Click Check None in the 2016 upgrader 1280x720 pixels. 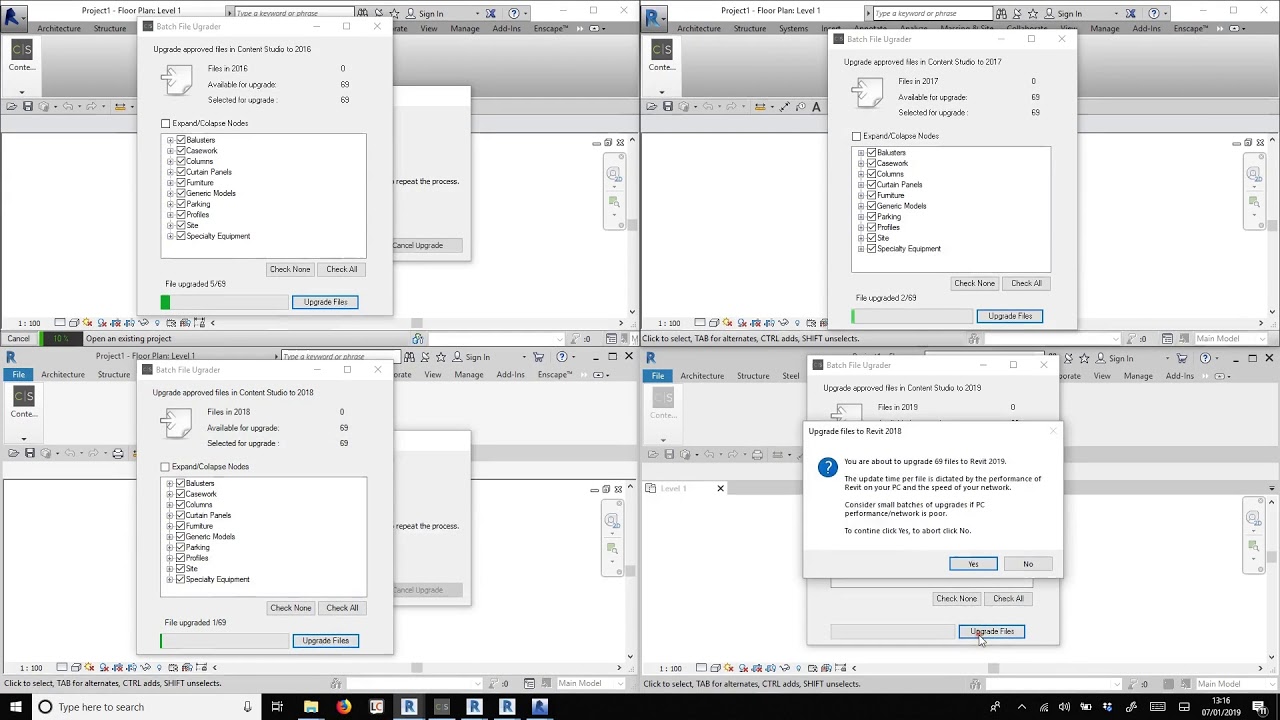290,269
